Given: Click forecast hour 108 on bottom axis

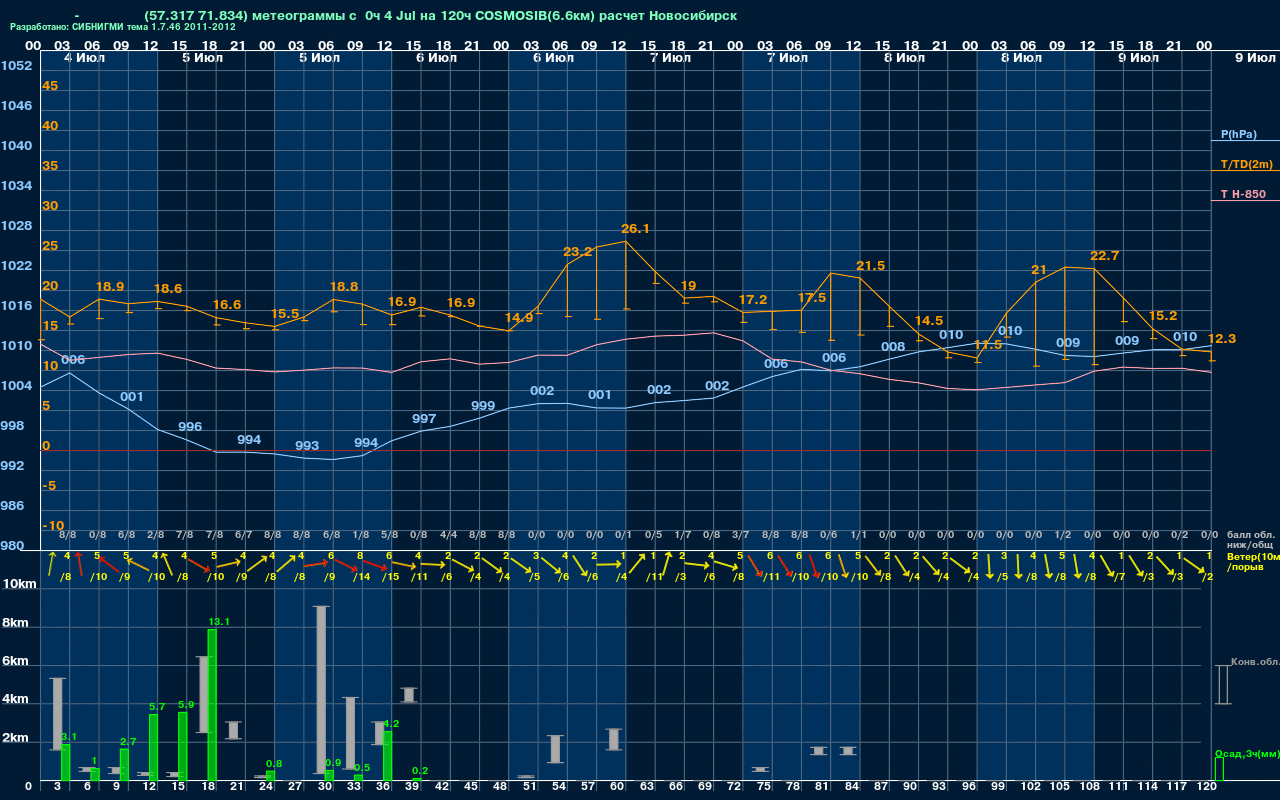Looking at the screenshot, I should [x=1090, y=788].
